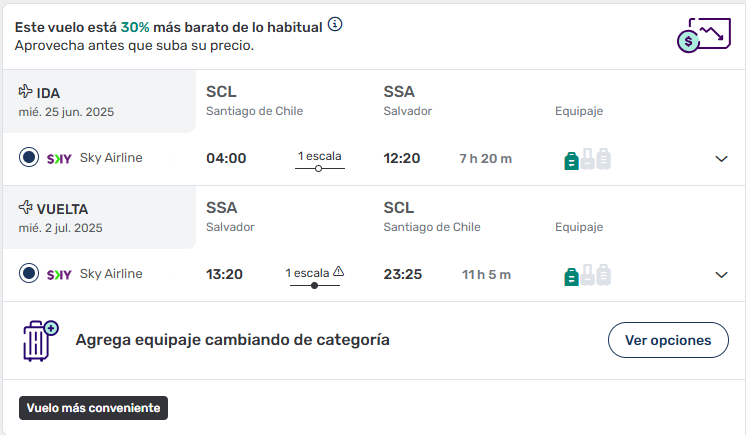Click the outbound "1 escala" stopover indicator
Viewport: 746px width, 435px height.
tap(320, 161)
